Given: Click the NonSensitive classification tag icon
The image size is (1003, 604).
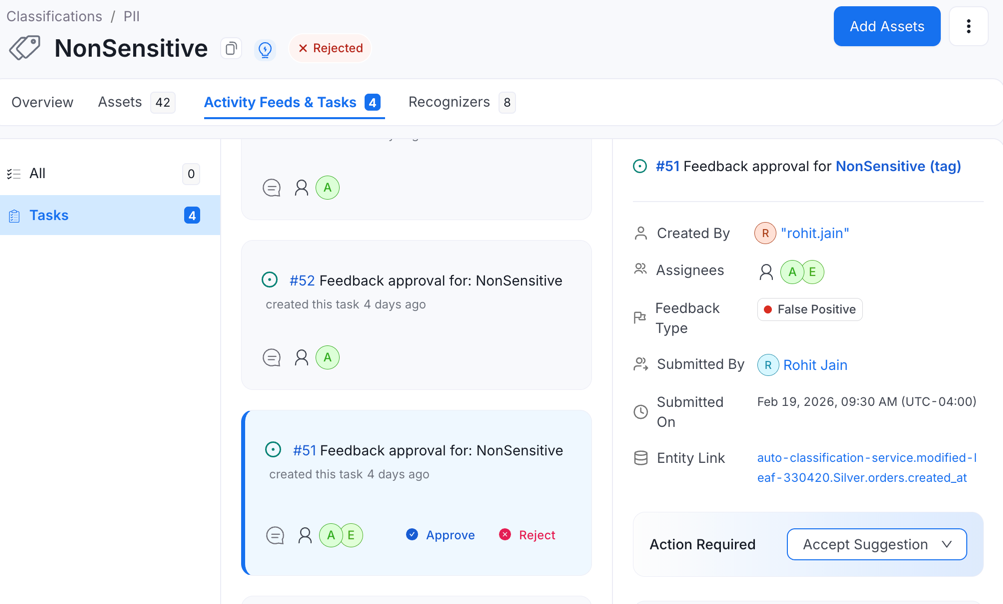Looking at the screenshot, I should (25, 47).
